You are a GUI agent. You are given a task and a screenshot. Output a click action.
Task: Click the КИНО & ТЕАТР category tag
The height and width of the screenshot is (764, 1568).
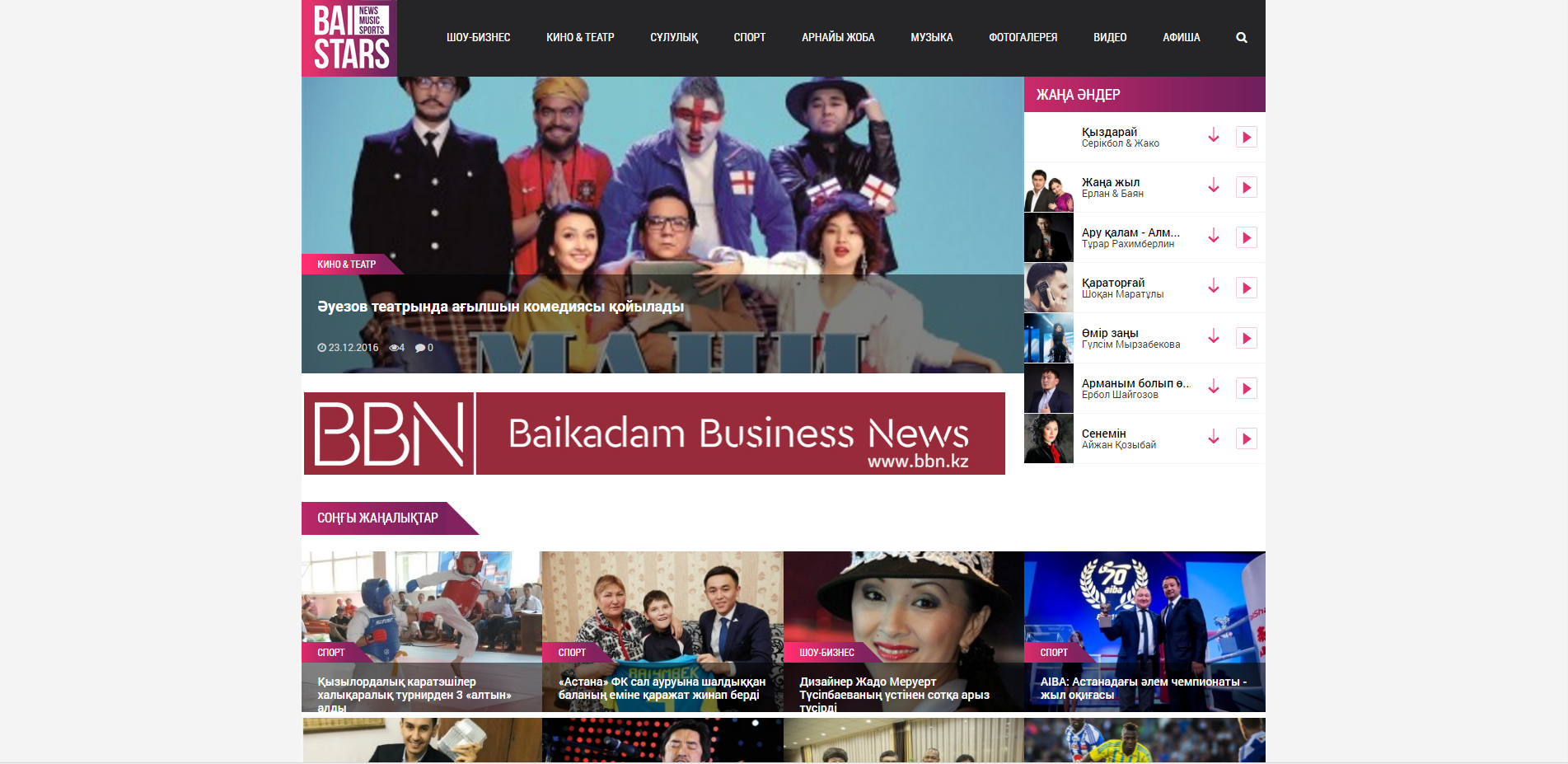click(x=346, y=265)
